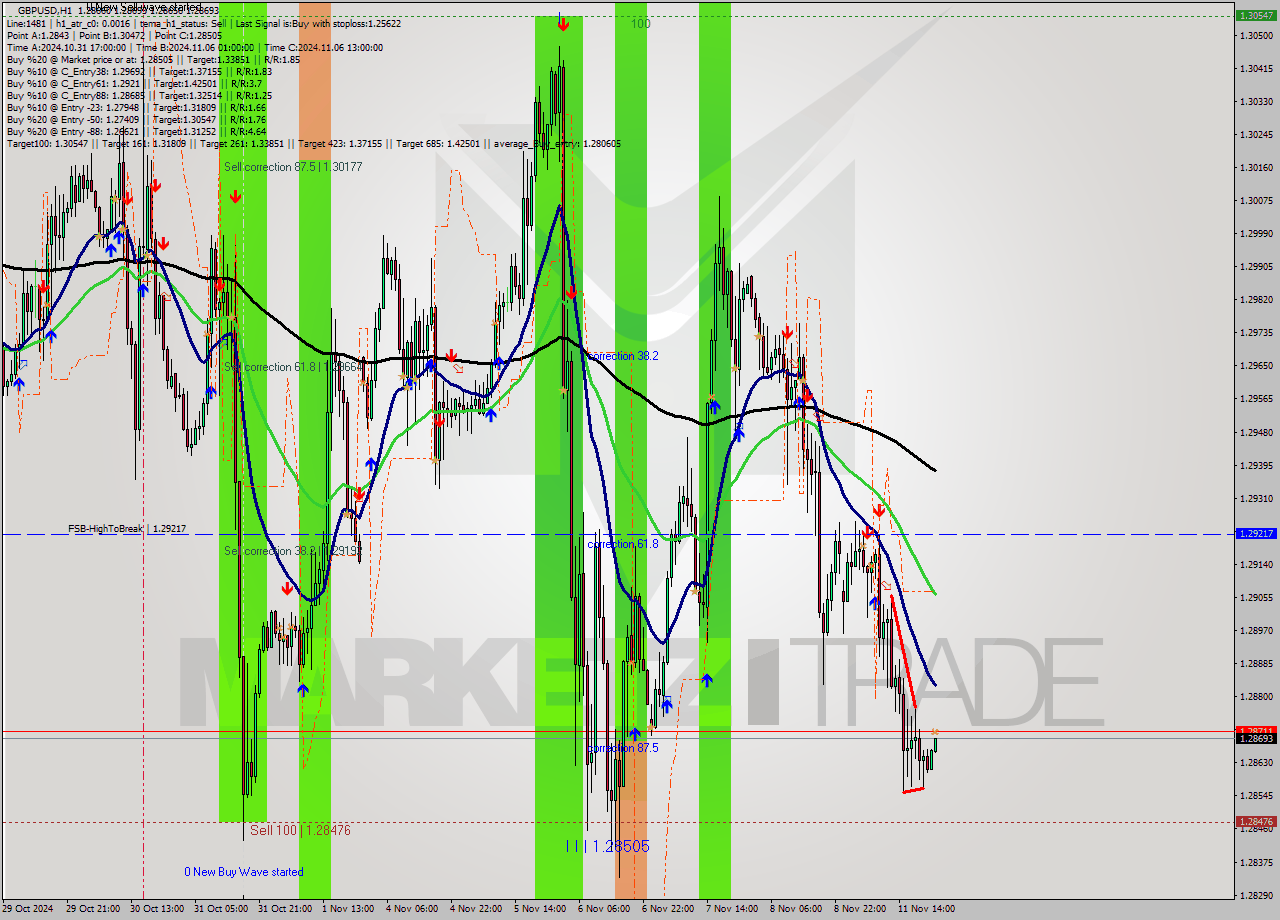Click the '1 Nov 13:00' time label
The height and width of the screenshot is (920, 1280).
[348, 909]
